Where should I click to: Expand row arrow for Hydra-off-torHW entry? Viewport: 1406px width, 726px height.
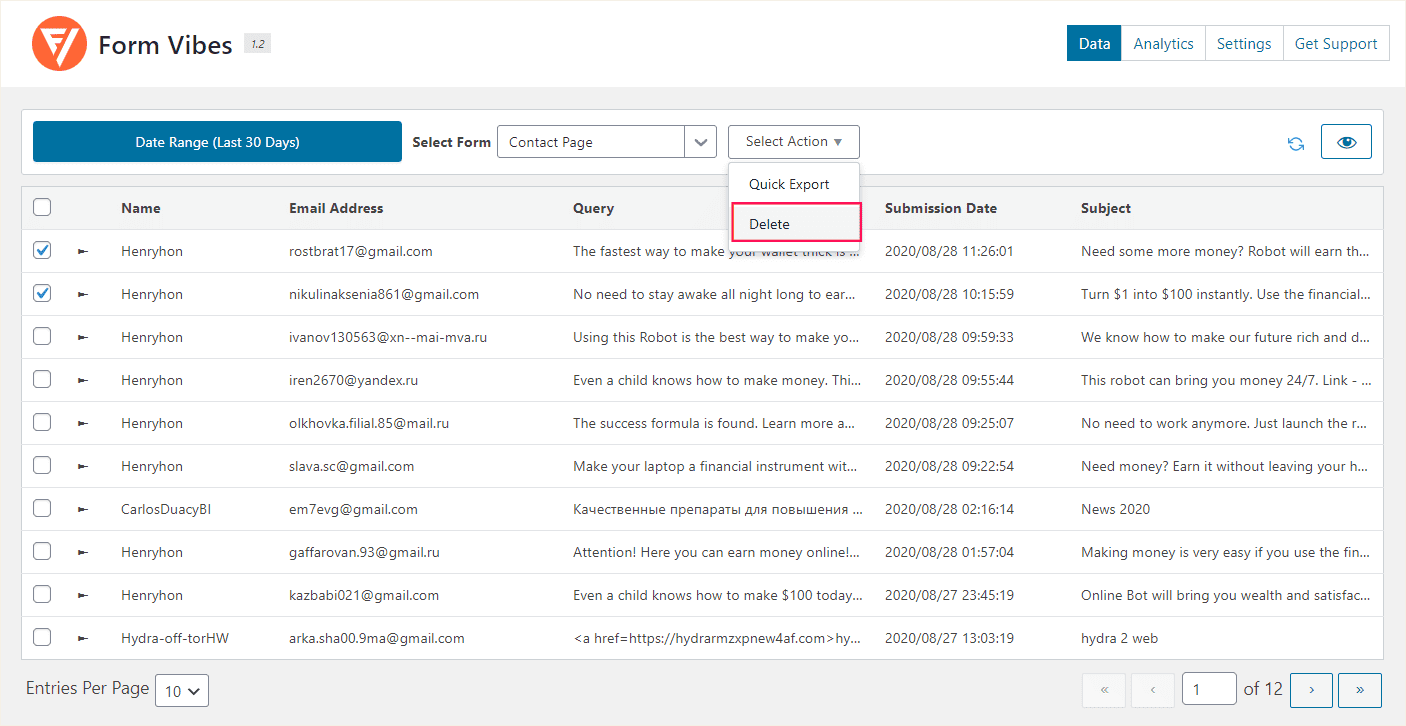[83, 639]
